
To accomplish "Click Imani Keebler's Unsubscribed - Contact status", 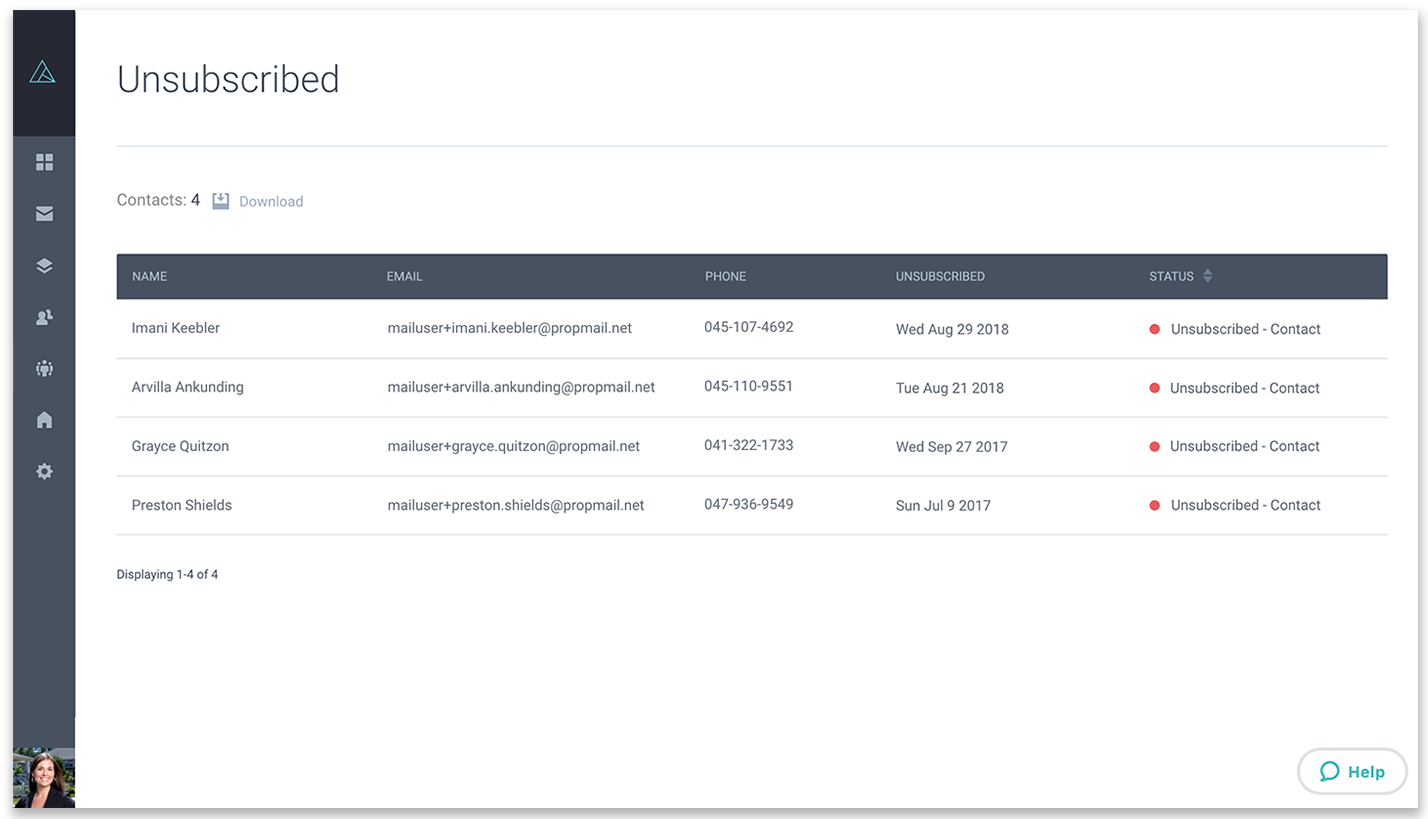I will 1246,329.
